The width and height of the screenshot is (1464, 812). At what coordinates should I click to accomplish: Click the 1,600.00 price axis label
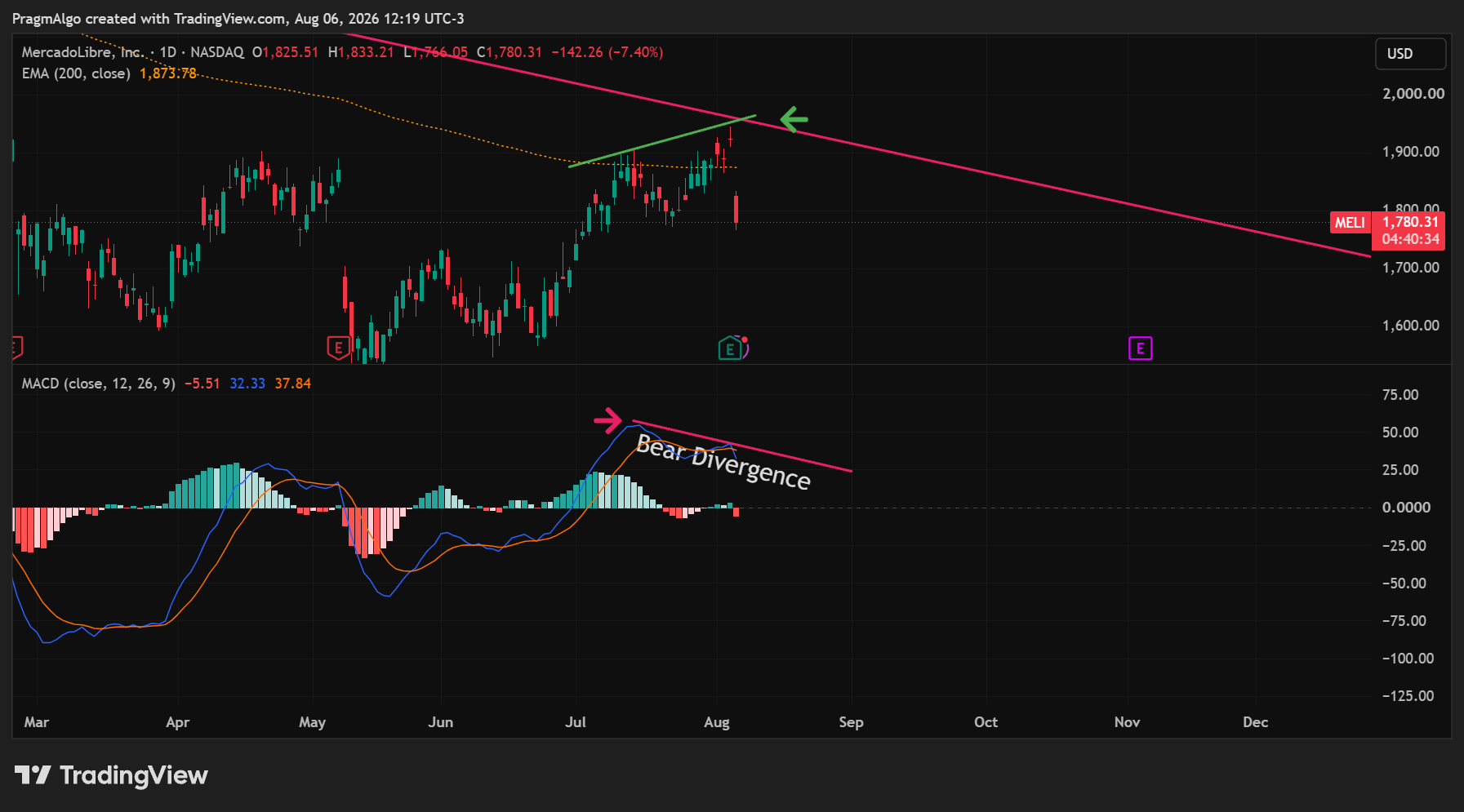tap(1411, 326)
